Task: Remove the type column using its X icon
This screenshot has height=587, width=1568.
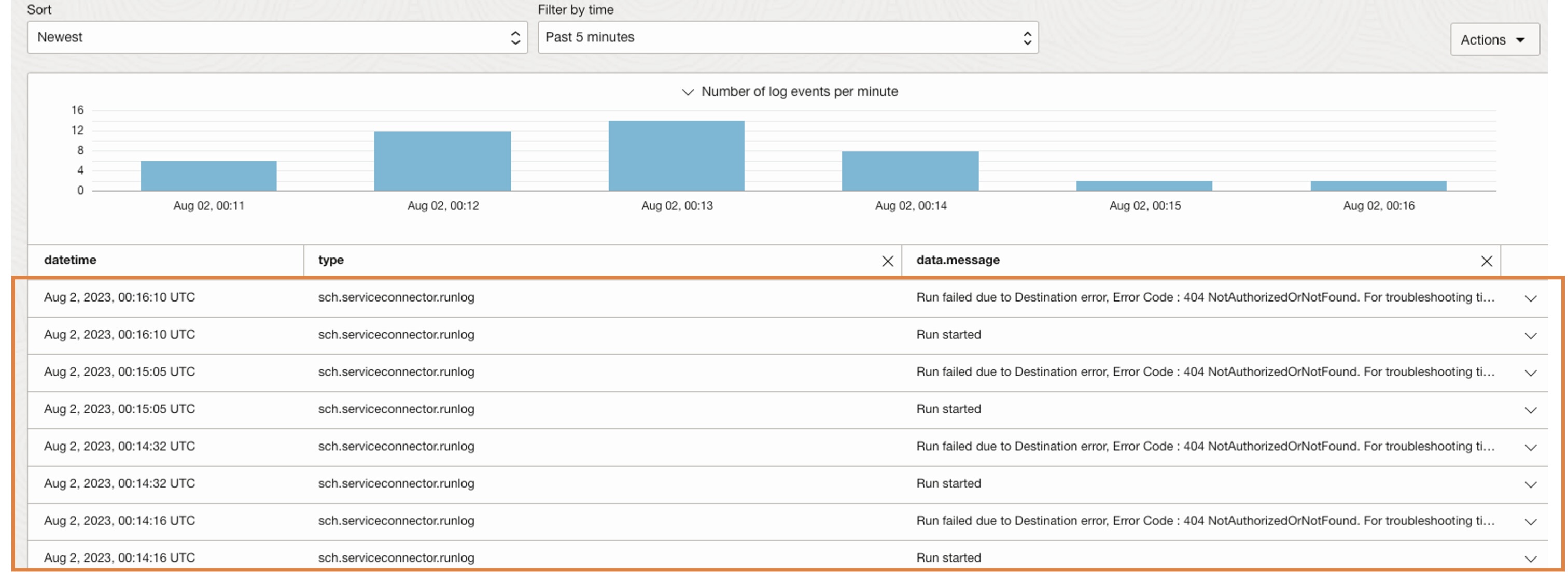Action: (888, 261)
